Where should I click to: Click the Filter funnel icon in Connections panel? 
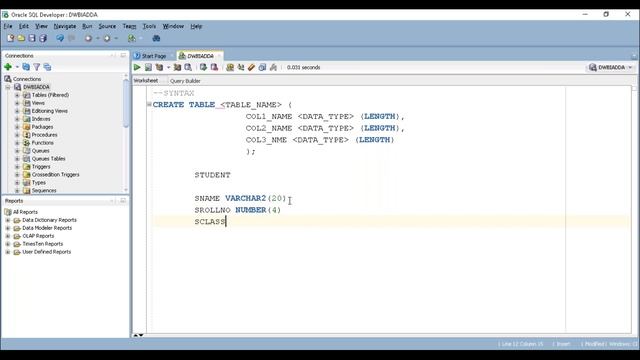pos(37,67)
